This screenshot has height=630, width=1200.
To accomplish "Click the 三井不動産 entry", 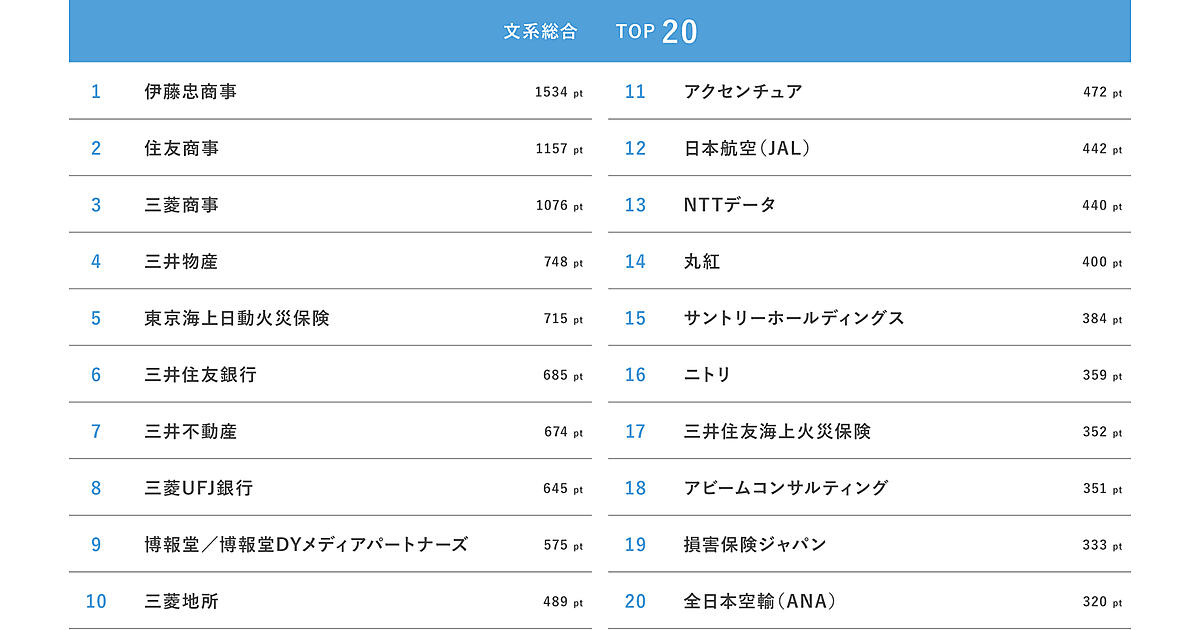I will [x=190, y=432].
